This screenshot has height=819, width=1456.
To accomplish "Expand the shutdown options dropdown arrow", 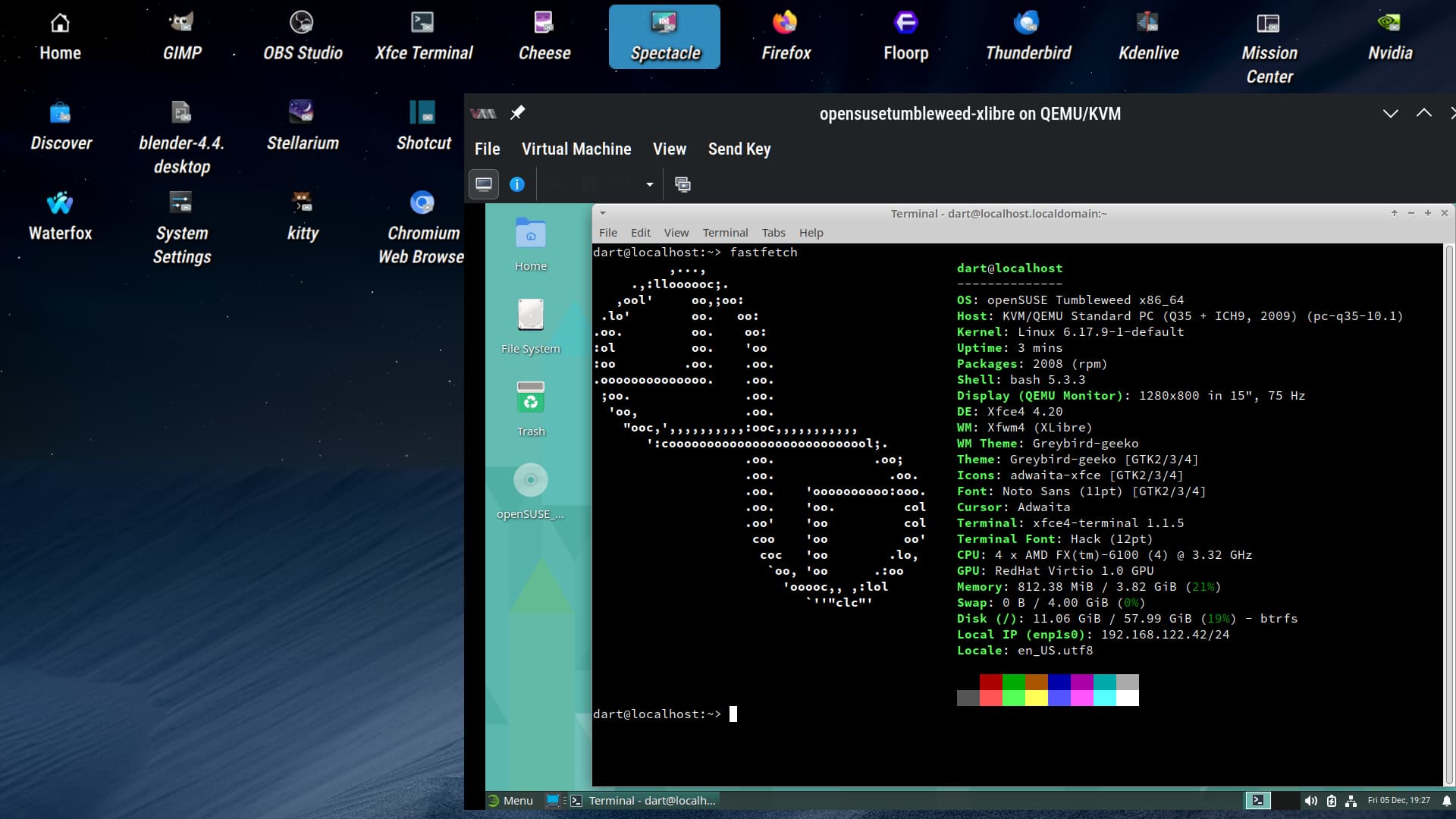I will tap(649, 184).
